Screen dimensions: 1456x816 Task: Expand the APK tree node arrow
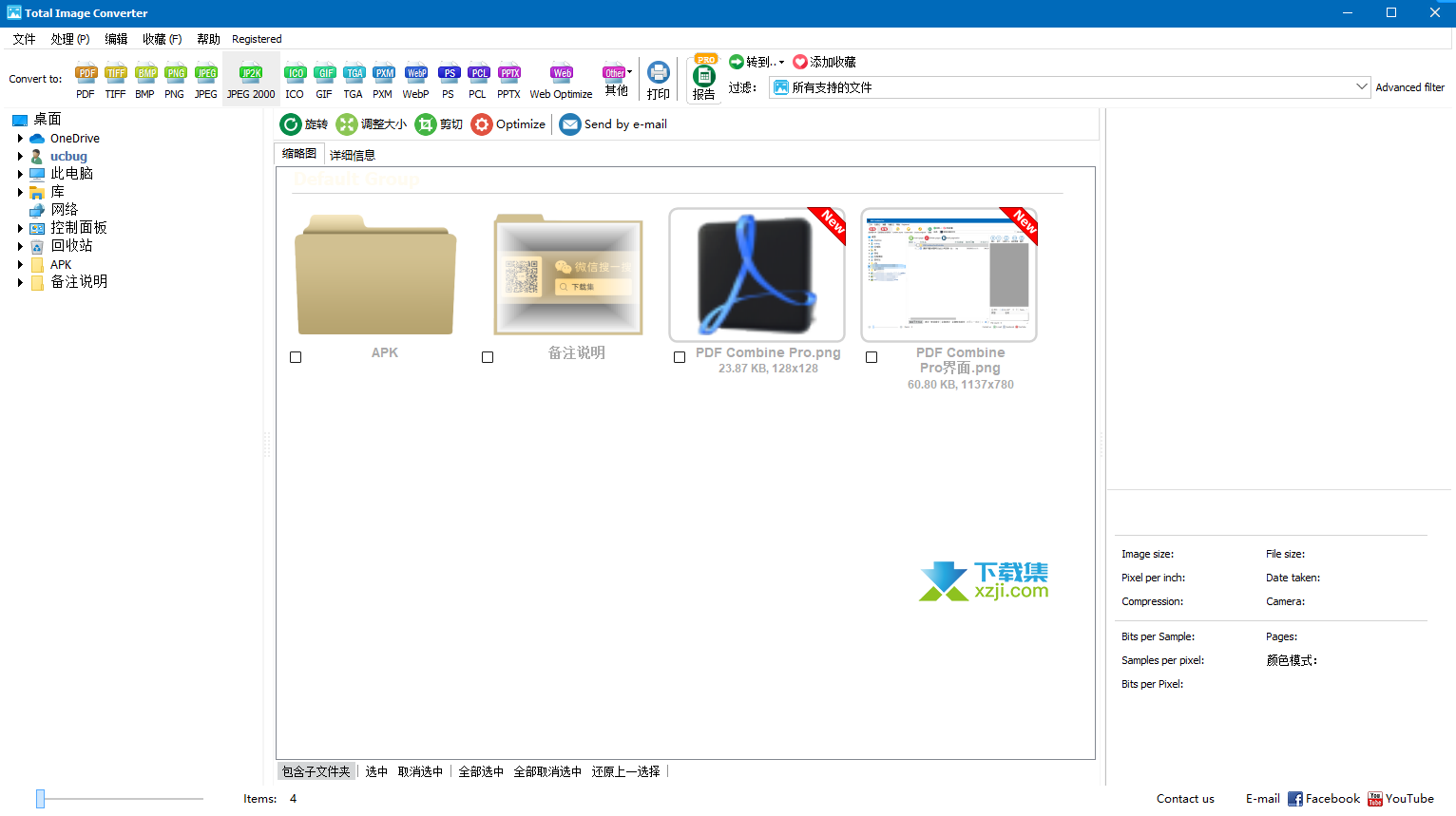[20, 265]
